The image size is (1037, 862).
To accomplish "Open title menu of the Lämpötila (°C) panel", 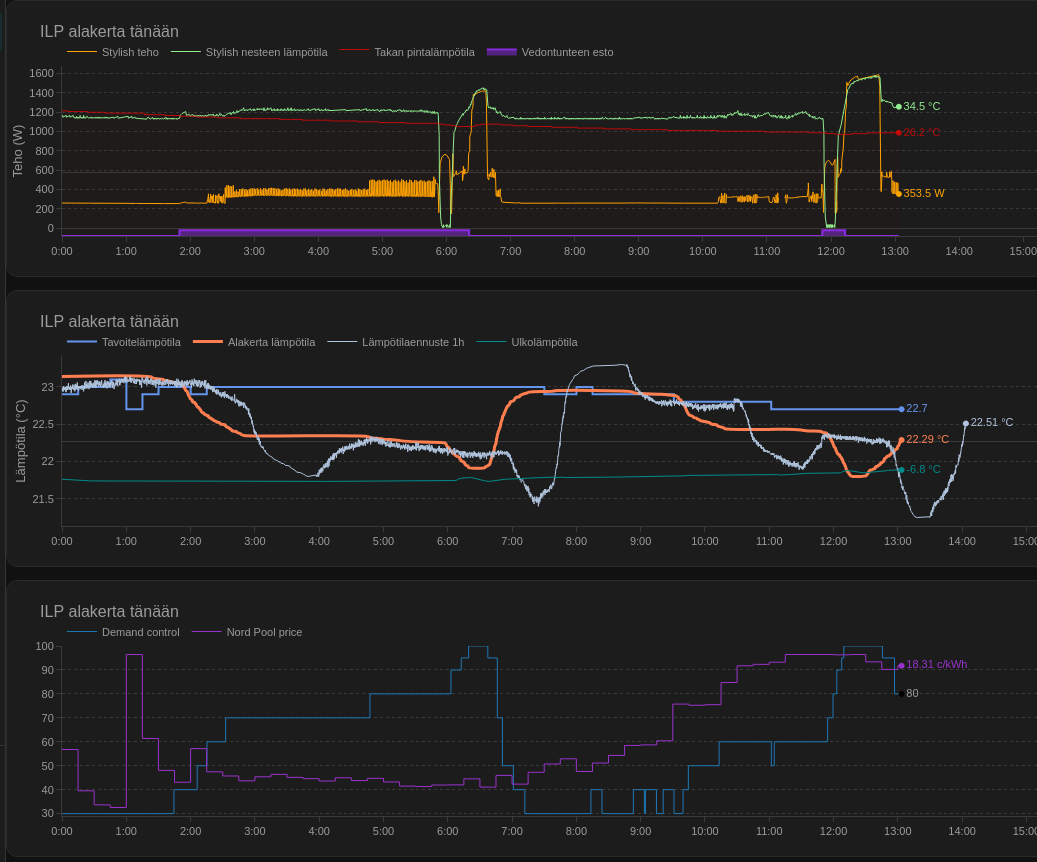I will point(109,322).
